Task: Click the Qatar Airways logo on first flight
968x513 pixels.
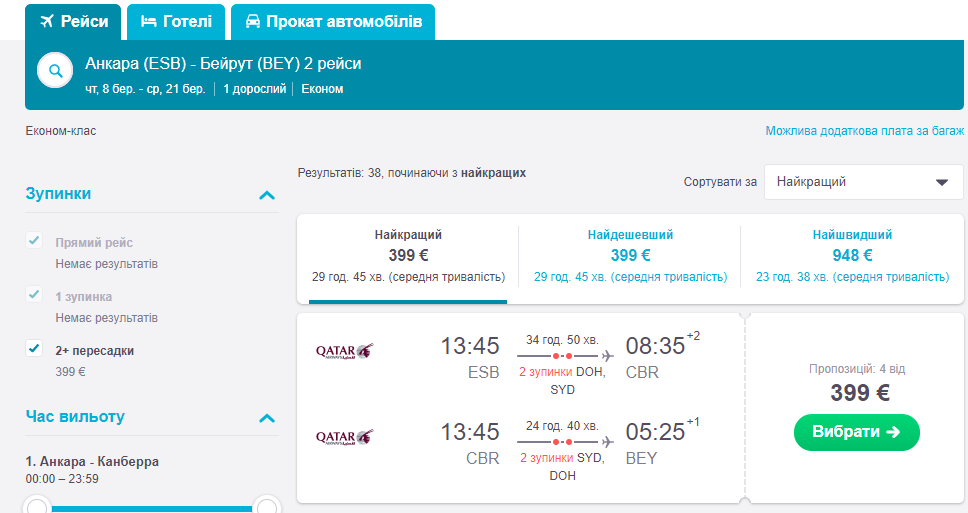Action: [344, 351]
